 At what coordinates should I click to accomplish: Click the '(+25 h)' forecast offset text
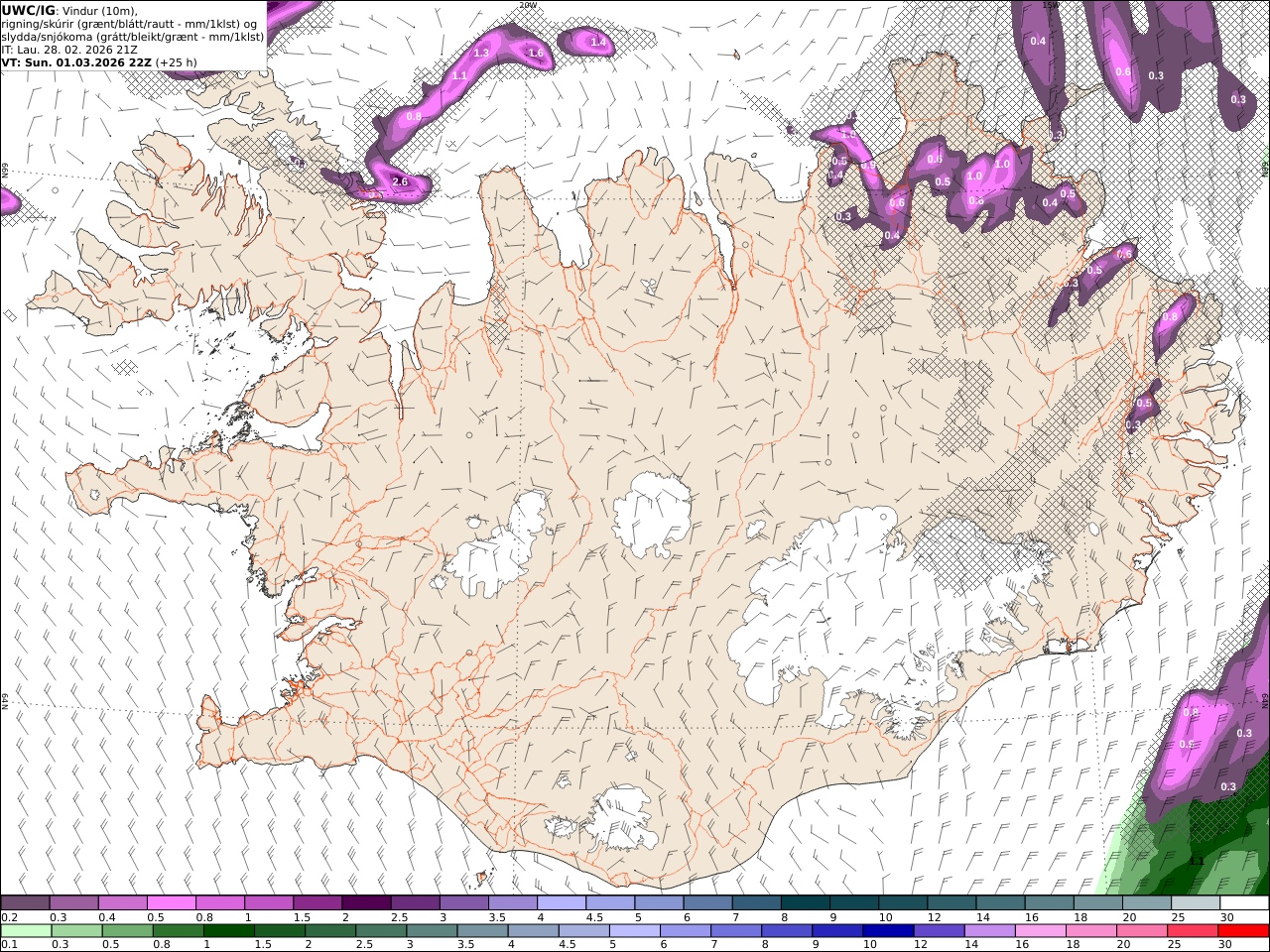(x=176, y=61)
